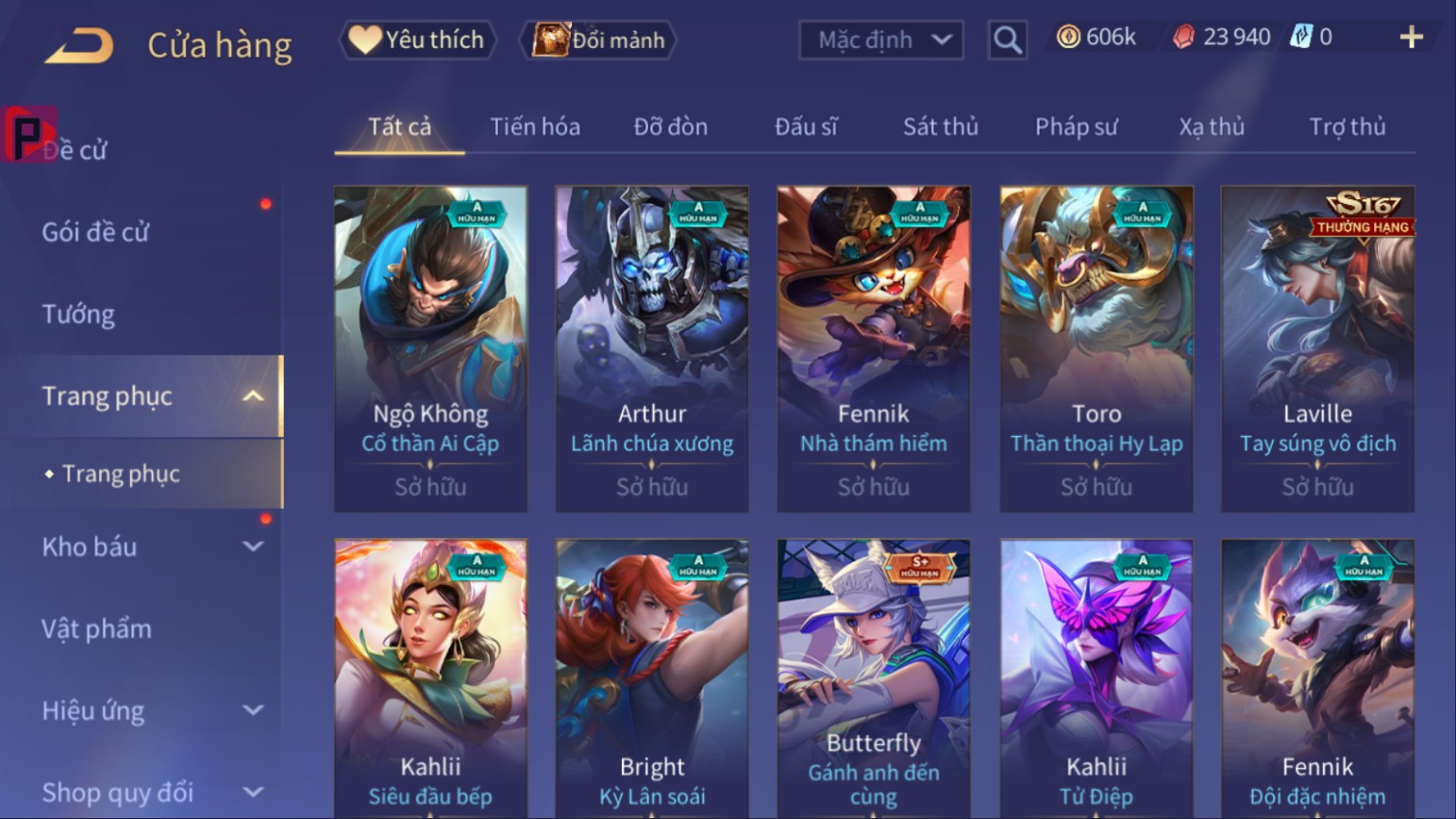The image size is (1456, 819).
Task: Tap the plus icon to add currency
Action: pos(1411,38)
